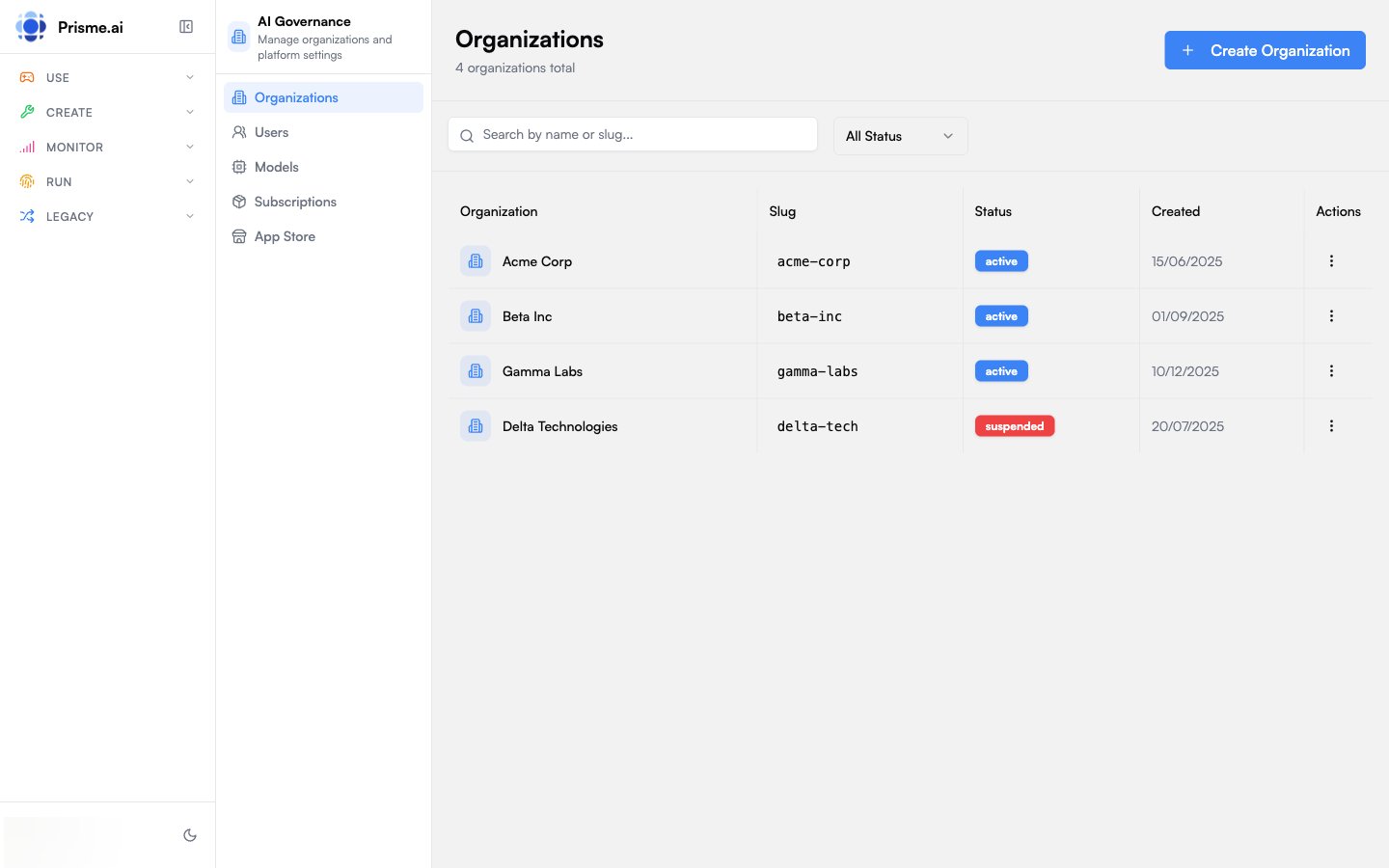The height and width of the screenshot is (868, 1389).
Task: Expand the USE section chevron
Action: click(190, 77)
